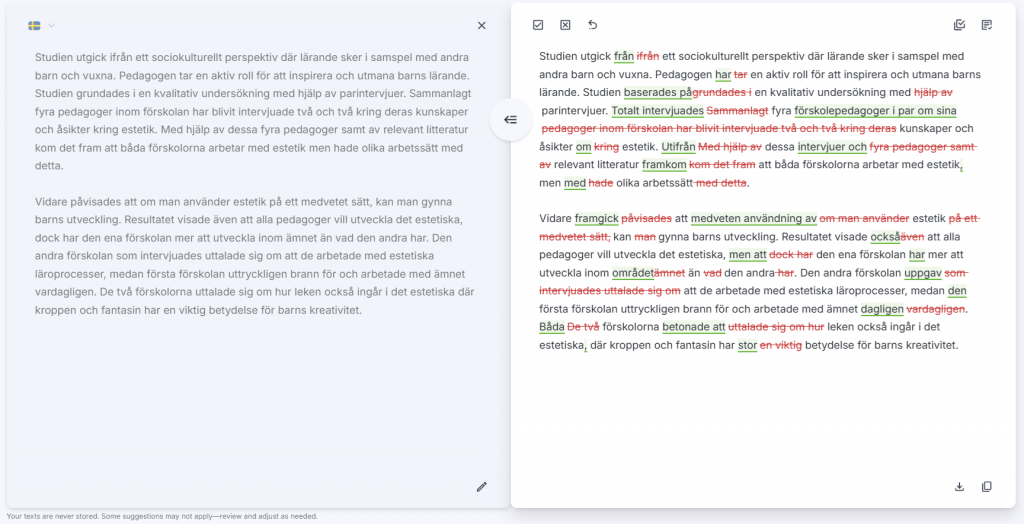
Task: Click the suggested word "framgick"
Action: point(596,218)
